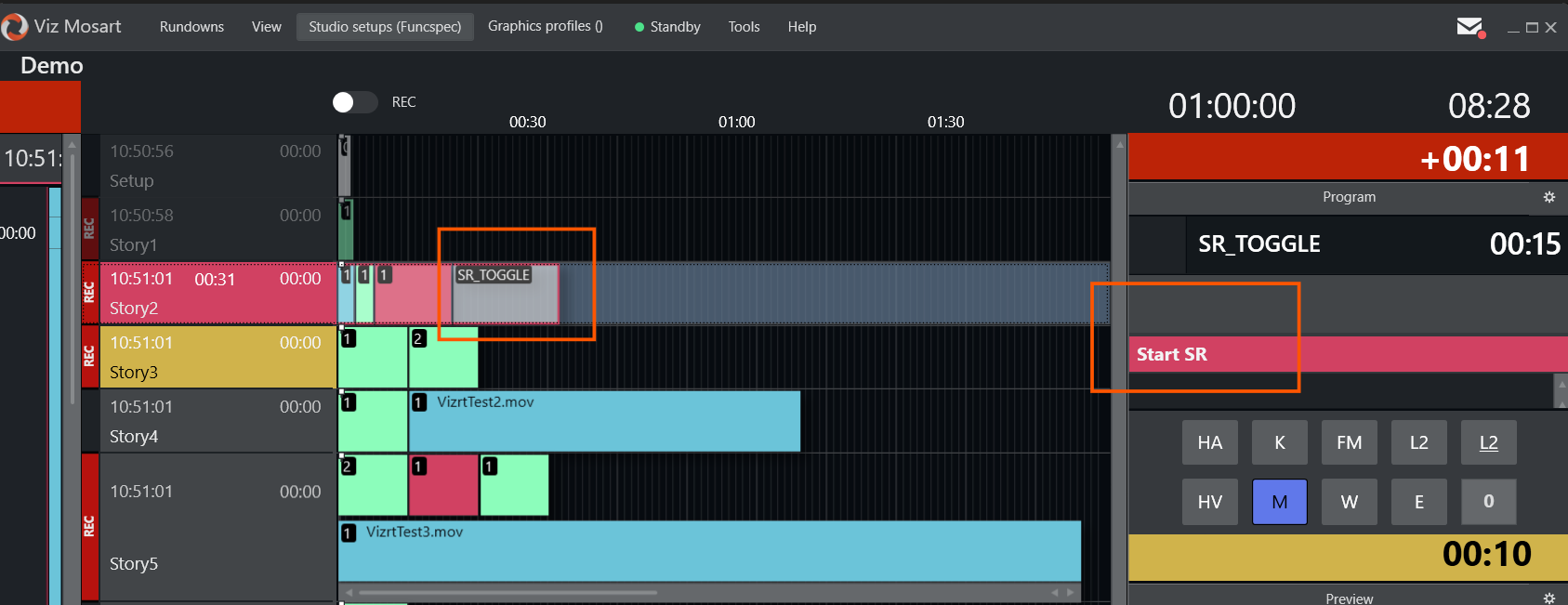Select the VizrtTest2.mov clip in Story4
Viewport: 1568px width, 605px height.
click(x=604, y=421)
